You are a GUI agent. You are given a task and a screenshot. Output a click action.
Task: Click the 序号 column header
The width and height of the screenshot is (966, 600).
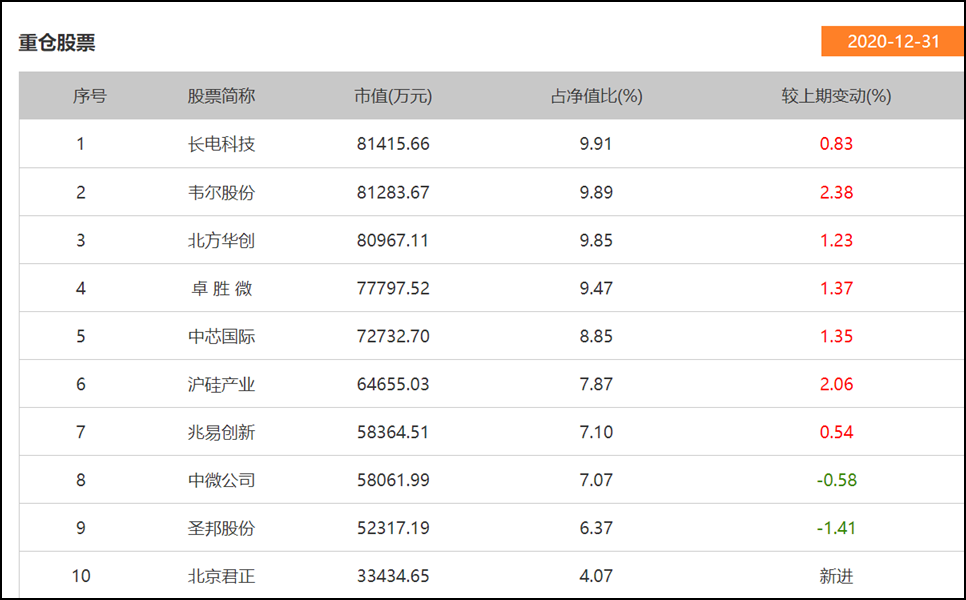click(89, 96)
